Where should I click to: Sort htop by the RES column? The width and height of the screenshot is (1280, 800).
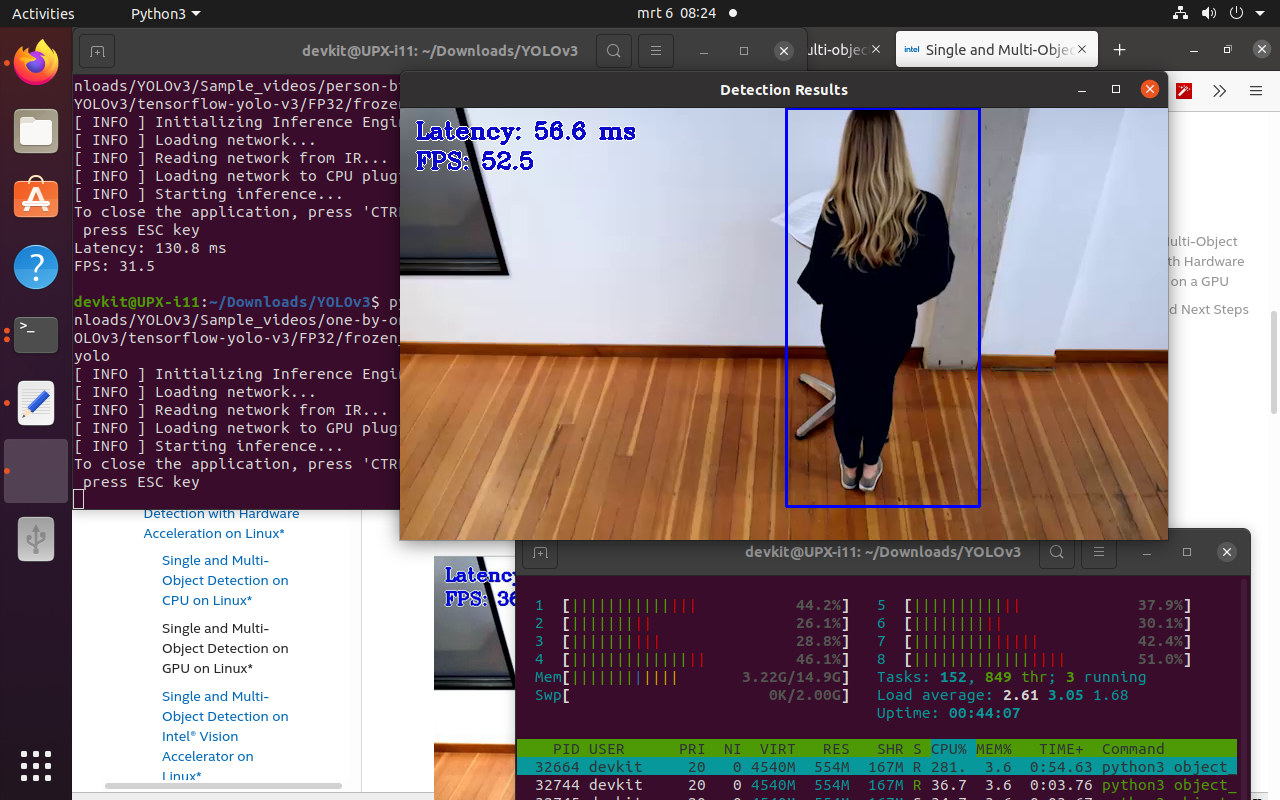point(835,749)
